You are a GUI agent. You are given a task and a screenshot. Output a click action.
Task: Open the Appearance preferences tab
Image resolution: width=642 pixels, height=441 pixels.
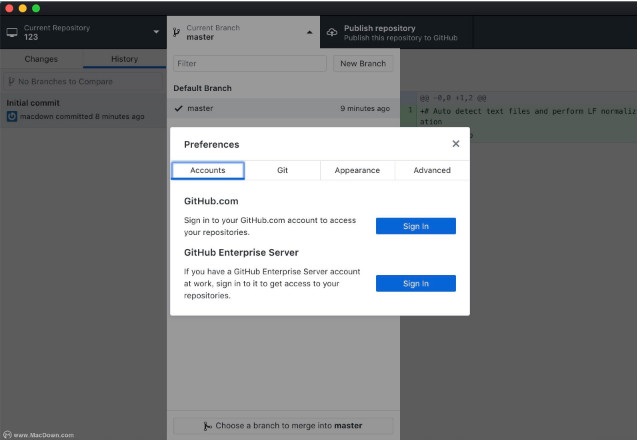point(357,170)
